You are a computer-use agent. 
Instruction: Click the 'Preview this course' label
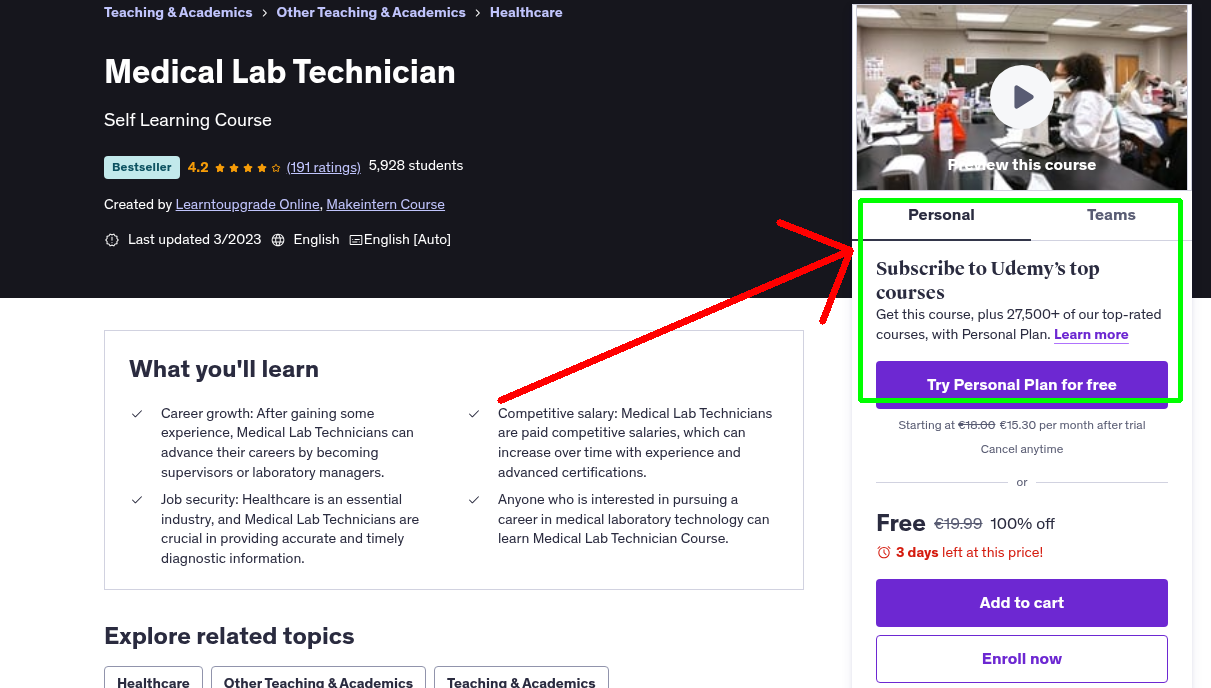pos(1022,165)
